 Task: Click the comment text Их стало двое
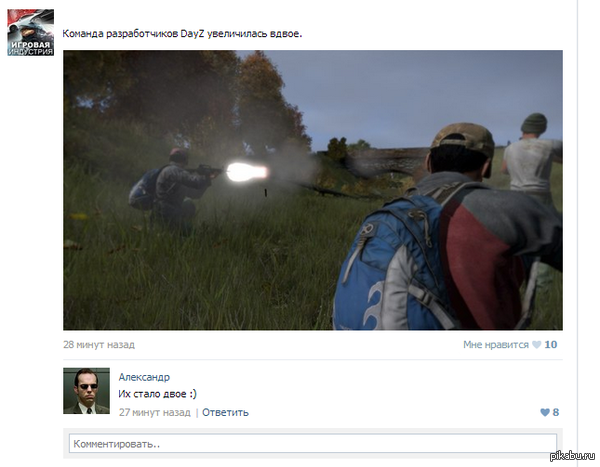coord(158,394)
